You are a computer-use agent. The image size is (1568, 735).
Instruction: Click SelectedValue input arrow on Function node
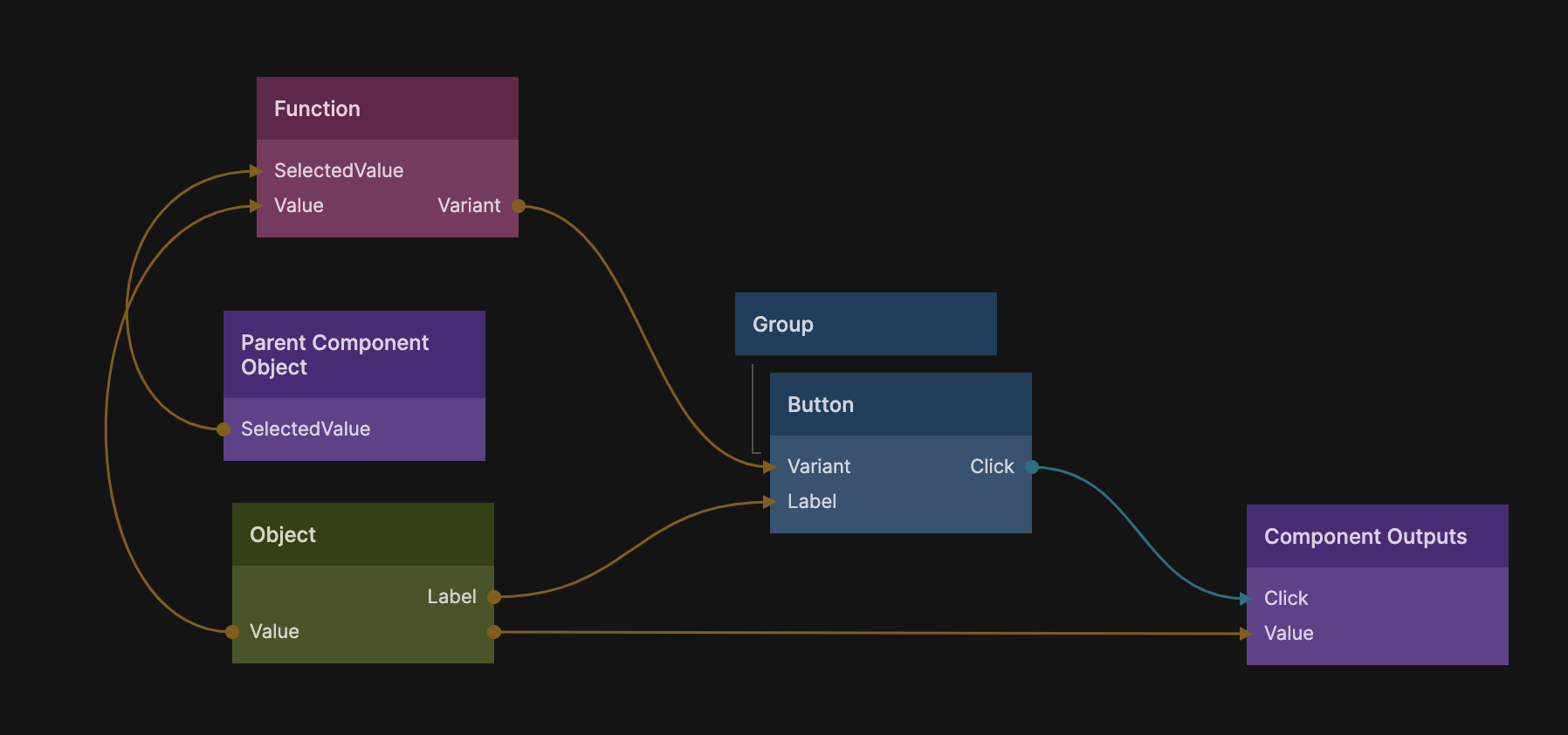point(256,171)
